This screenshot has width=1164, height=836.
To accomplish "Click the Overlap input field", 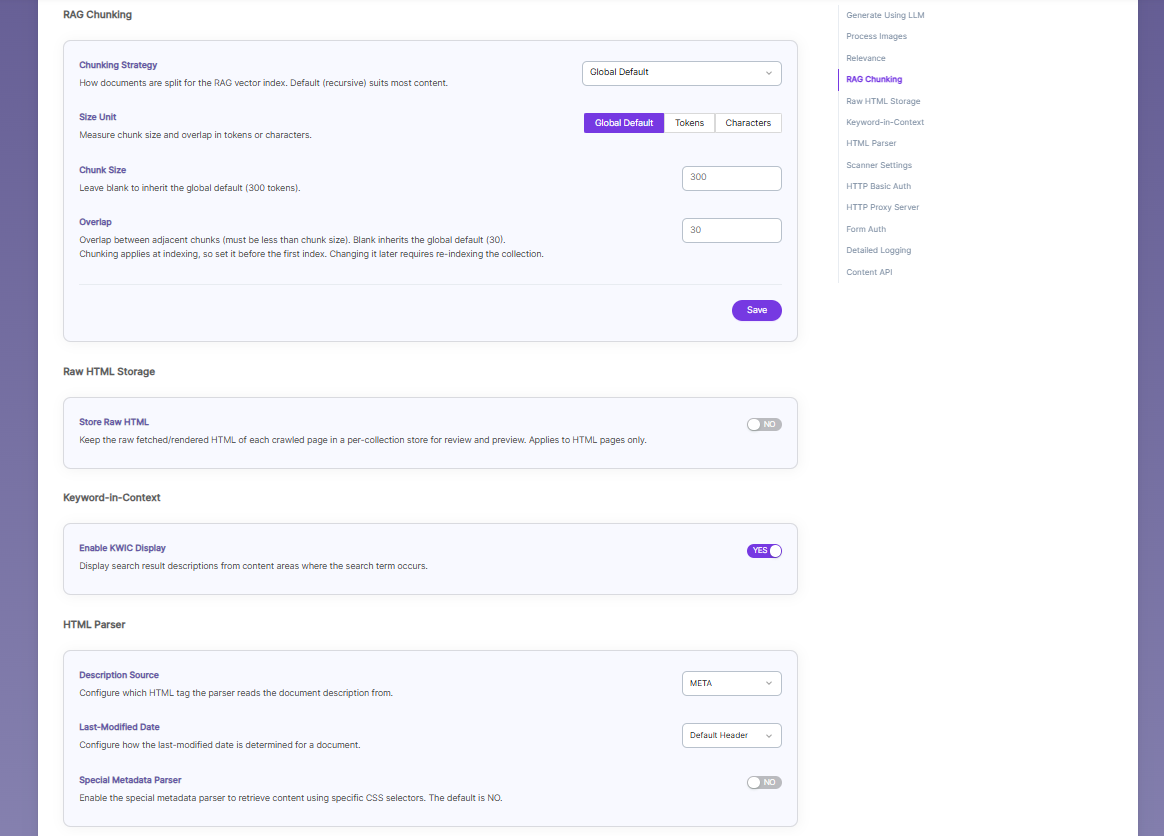I will (x=731, y=230).
